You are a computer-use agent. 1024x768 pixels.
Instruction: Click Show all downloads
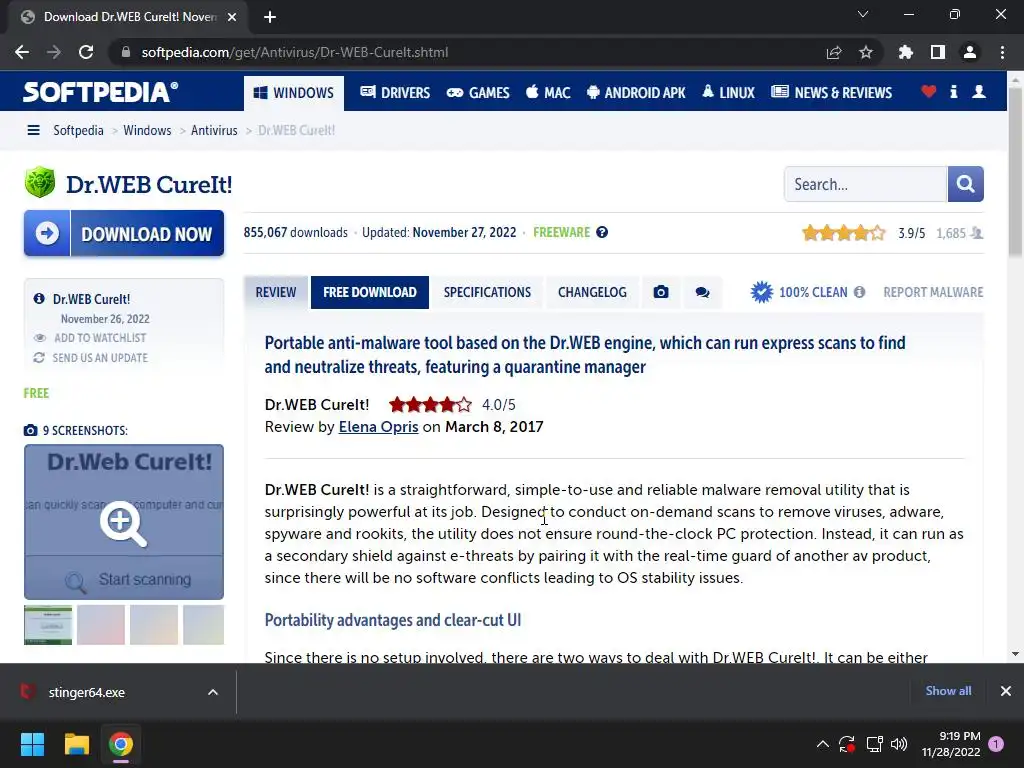coord(948,691)
